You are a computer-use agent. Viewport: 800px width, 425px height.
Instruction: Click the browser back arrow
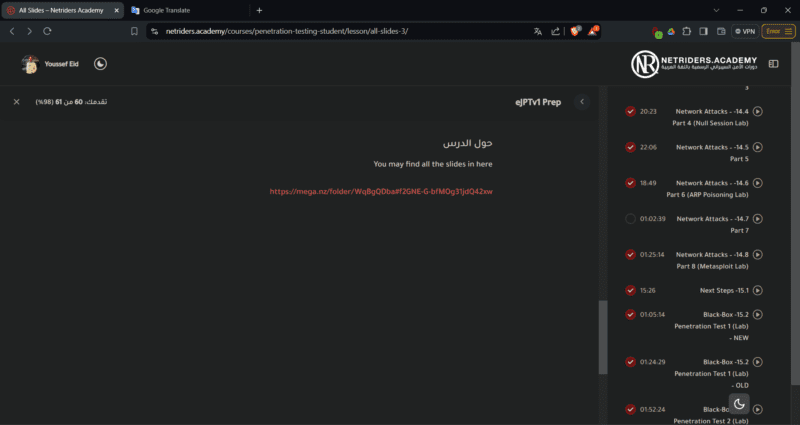pos(12,31)
